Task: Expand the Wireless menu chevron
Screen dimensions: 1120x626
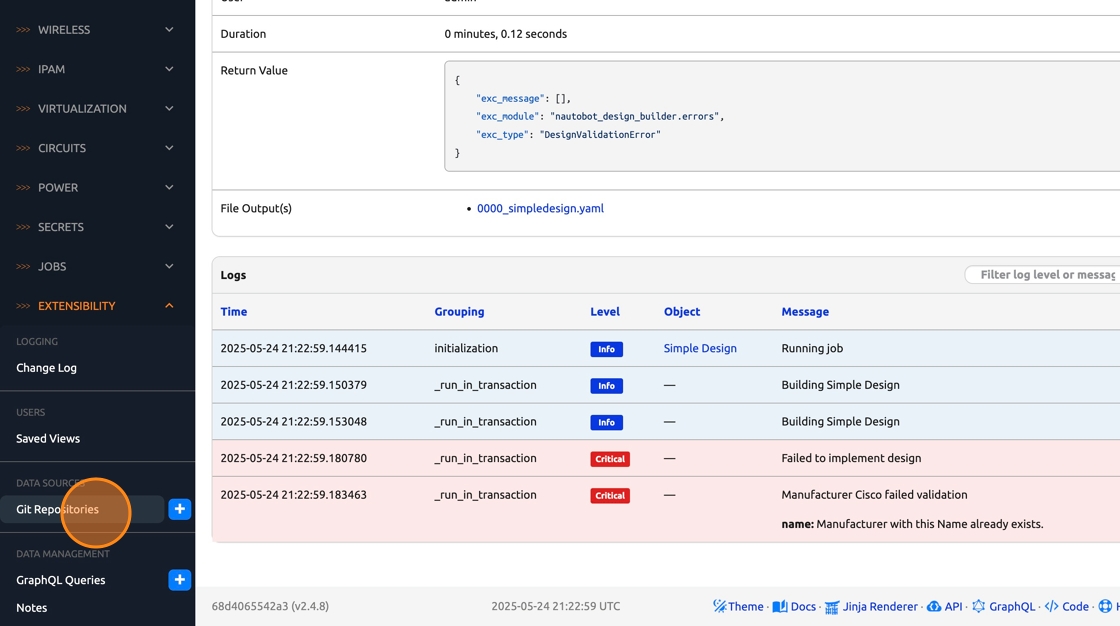Action: [169, 30]
